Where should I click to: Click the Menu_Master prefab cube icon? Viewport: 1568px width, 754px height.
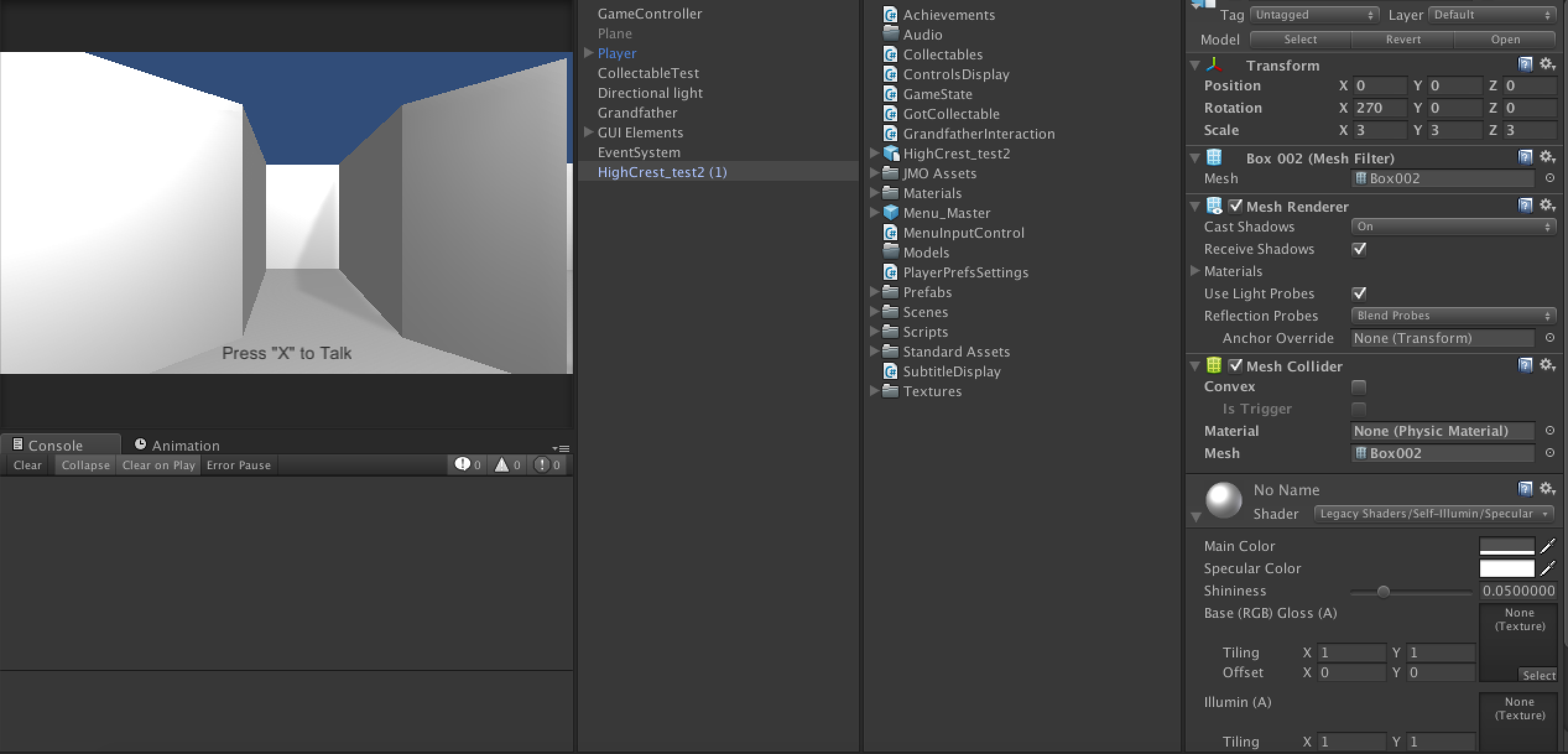(890, 213)
